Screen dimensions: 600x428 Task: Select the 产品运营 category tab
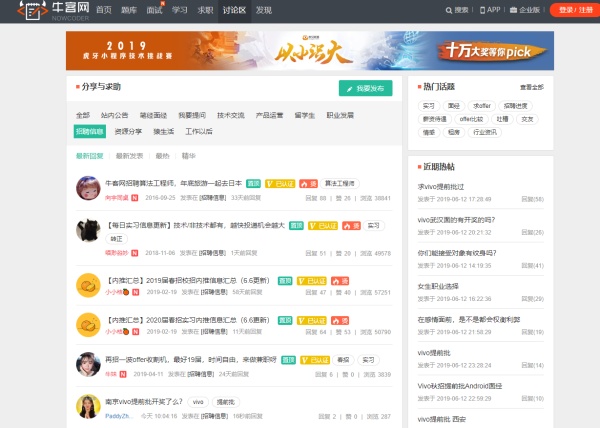click(x=269, y=116)
